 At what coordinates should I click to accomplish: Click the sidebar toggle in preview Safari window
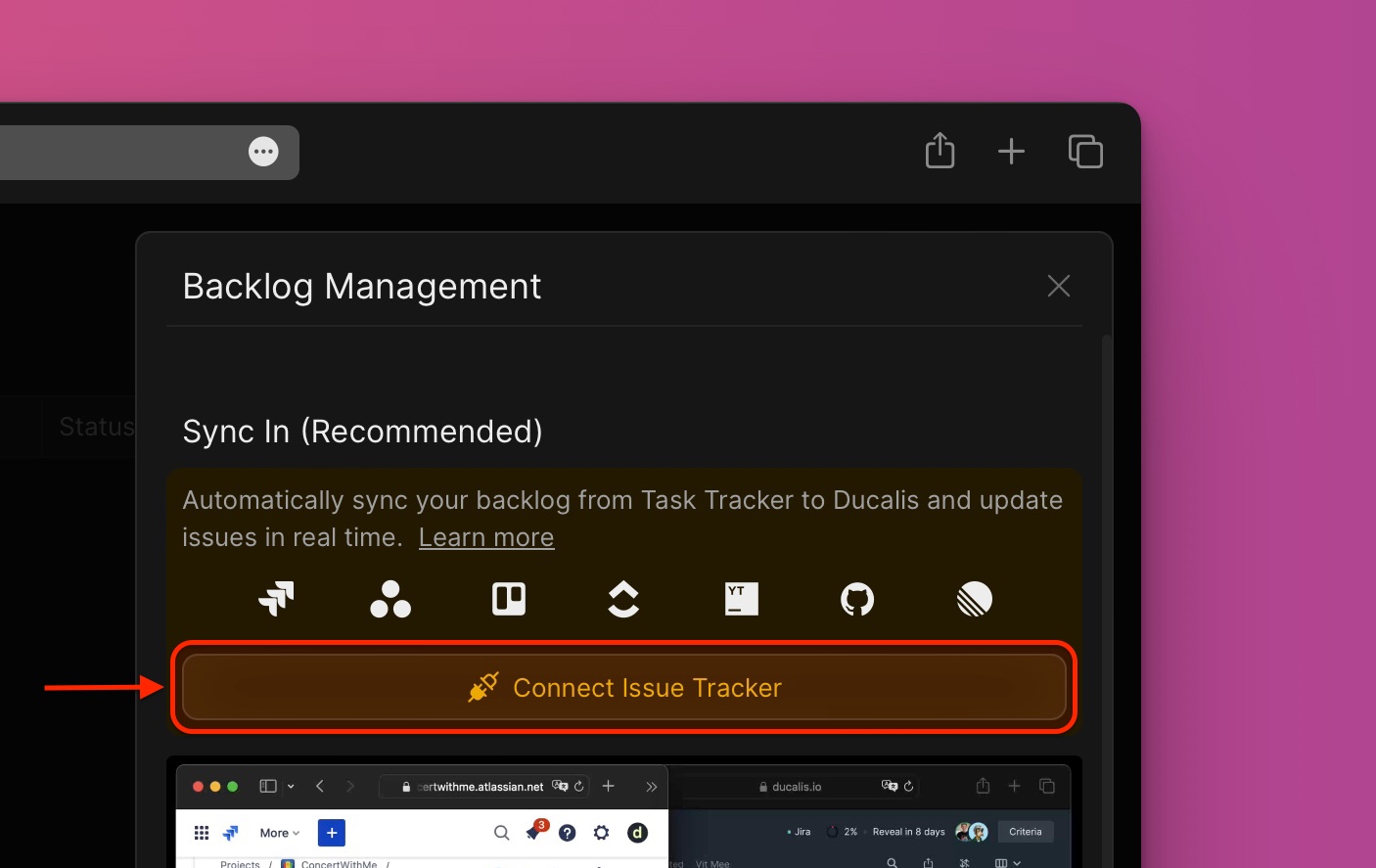267,786
